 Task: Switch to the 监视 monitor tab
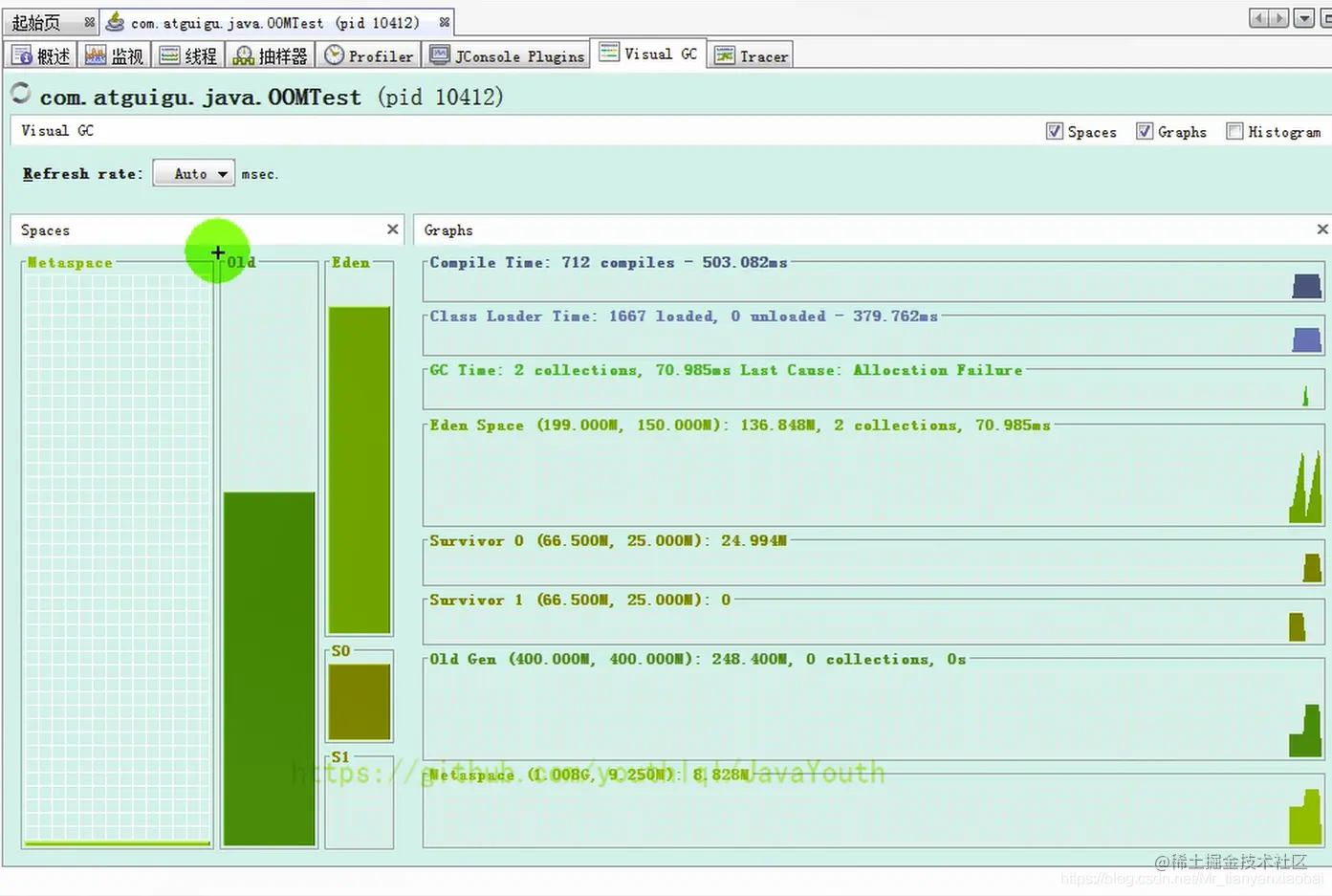coord(114,55)
